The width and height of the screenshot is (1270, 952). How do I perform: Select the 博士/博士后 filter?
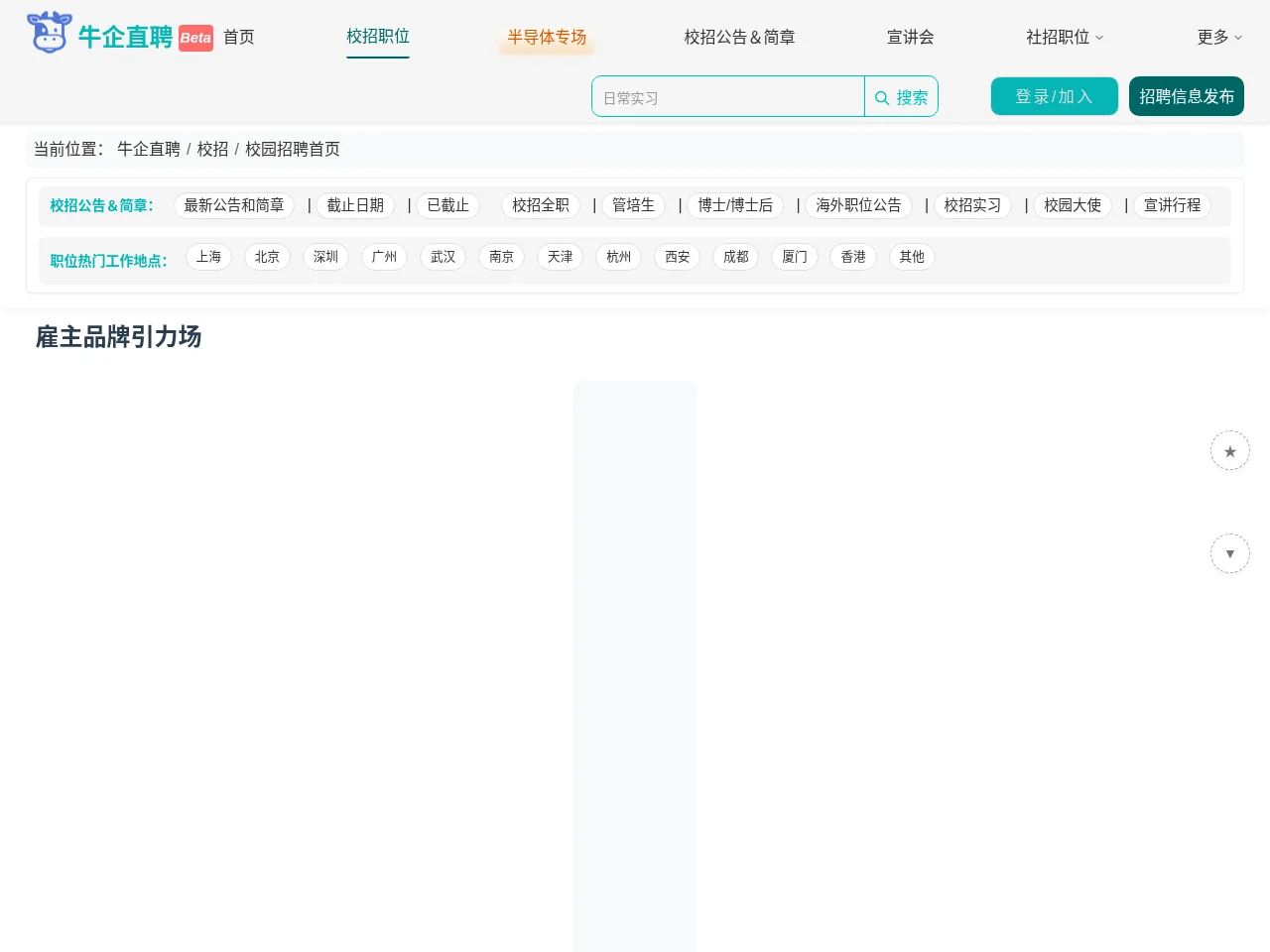point(735,205)
